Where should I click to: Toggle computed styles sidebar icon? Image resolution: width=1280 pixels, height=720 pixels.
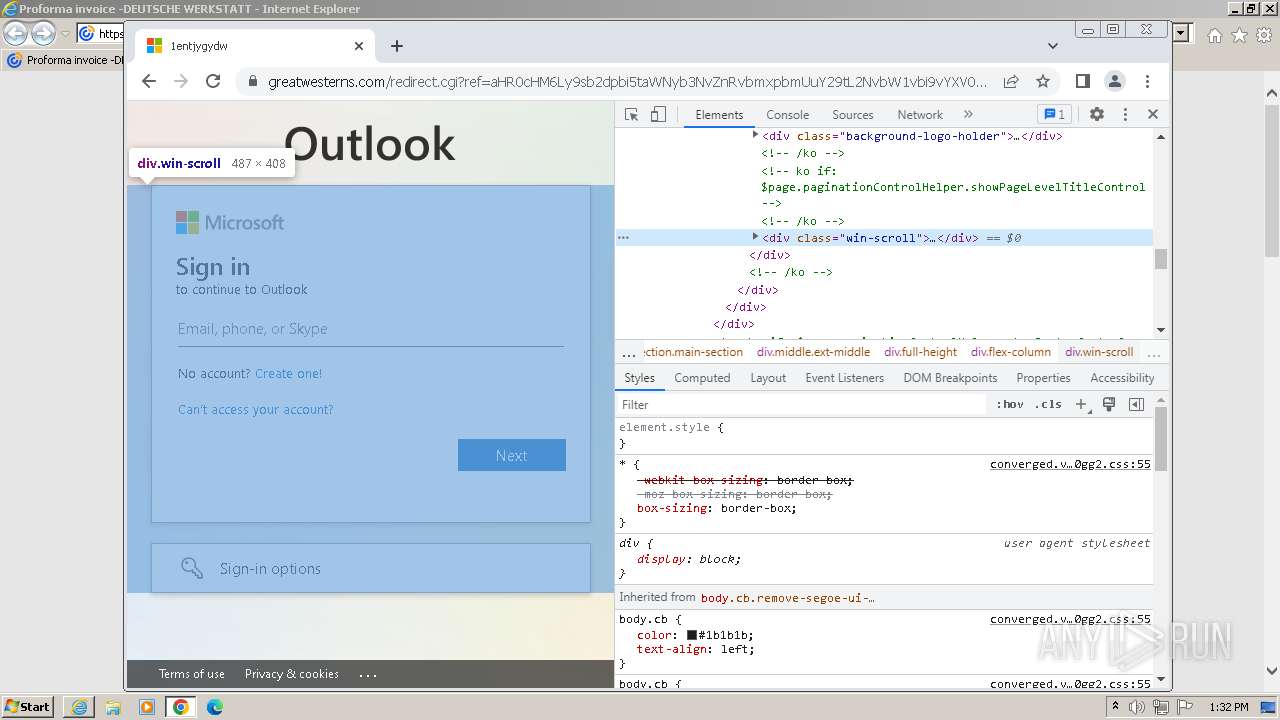(1136, 405)
